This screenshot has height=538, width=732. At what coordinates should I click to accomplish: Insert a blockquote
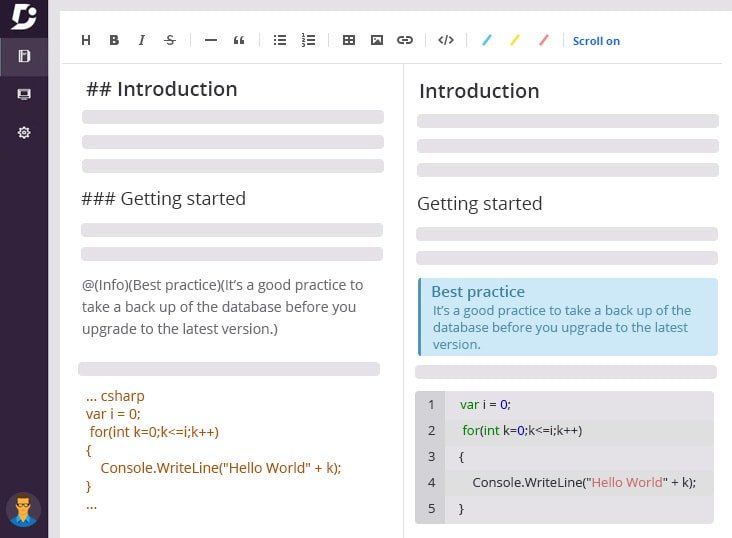pos(239,41)
